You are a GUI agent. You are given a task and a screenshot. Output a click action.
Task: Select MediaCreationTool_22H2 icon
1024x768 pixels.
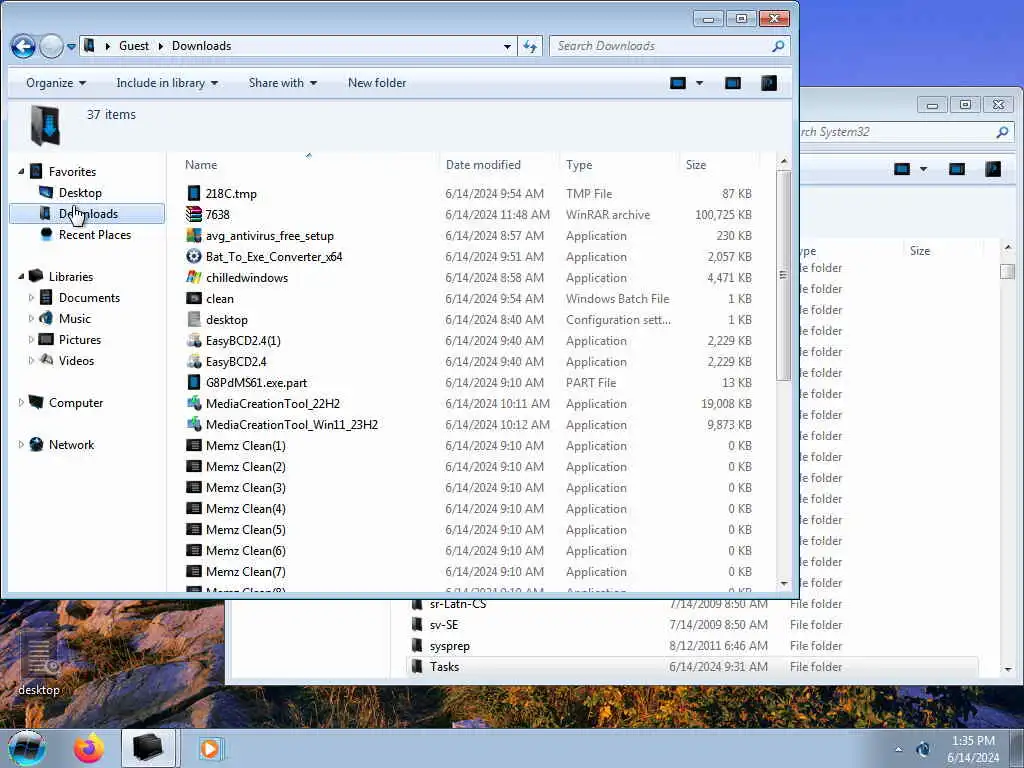(x=193, y=403)
